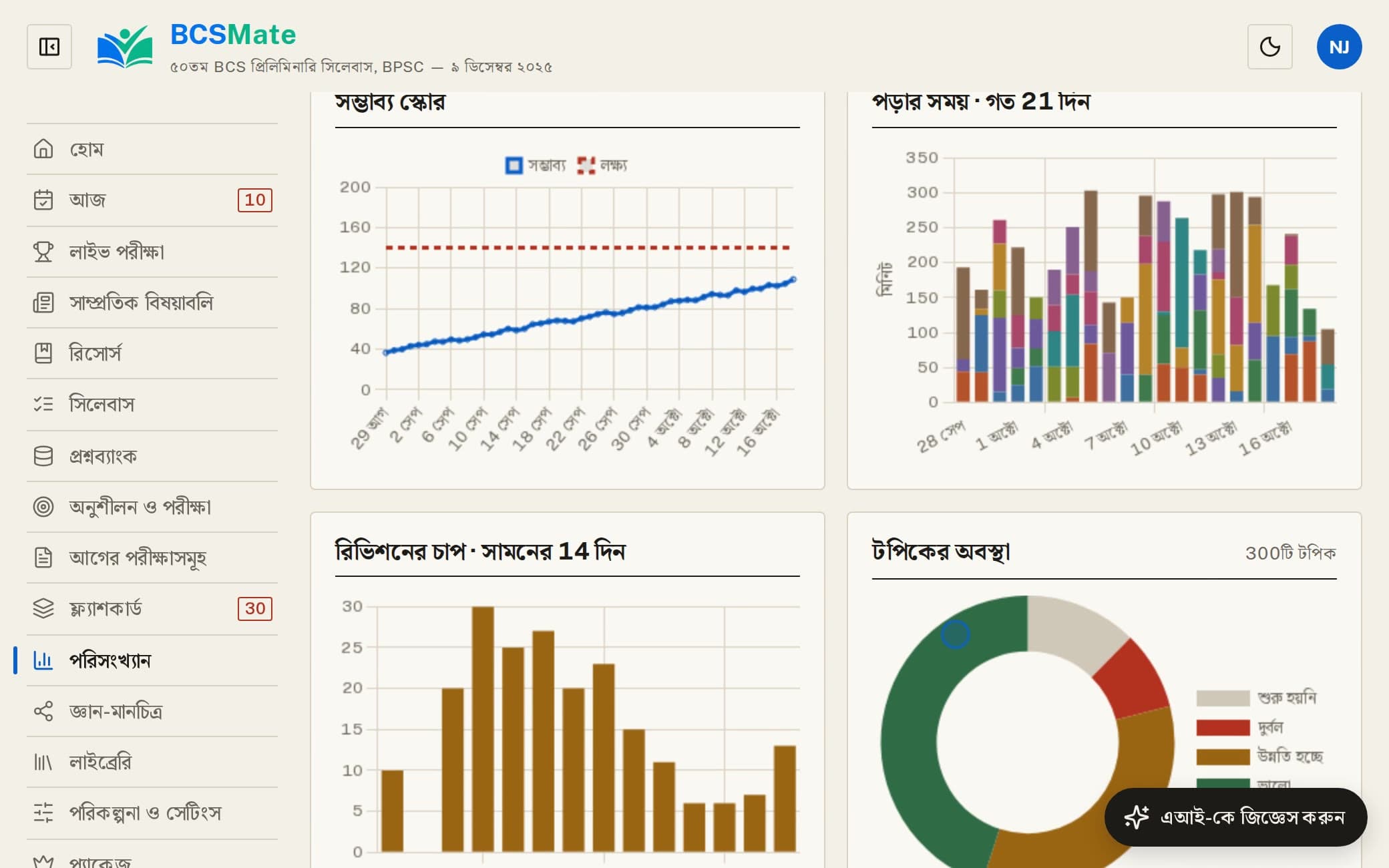1389x868 pixels.
Task: Open the লাইভ পরীক্ষা menu item
Action: [x=152, y=251]
